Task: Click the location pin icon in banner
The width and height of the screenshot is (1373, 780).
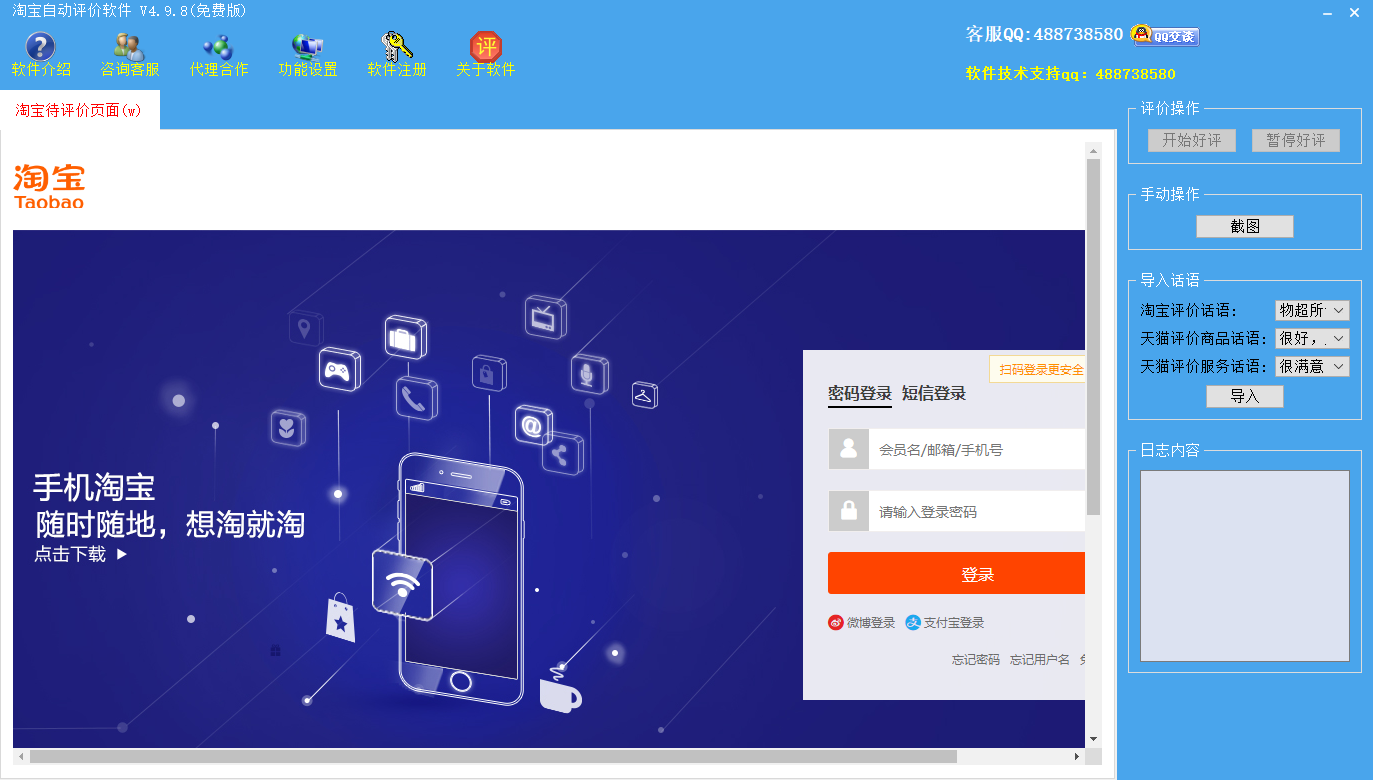Action: 306,327
